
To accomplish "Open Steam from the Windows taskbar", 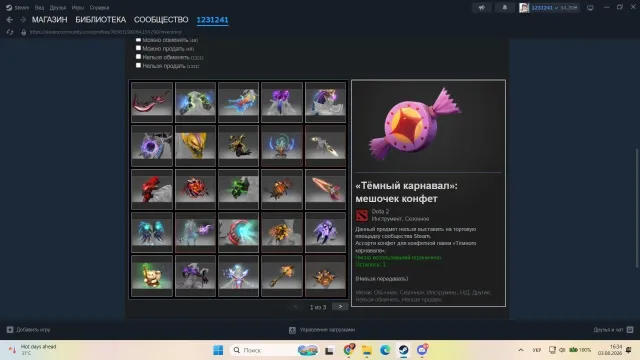I will coord(403,350).
